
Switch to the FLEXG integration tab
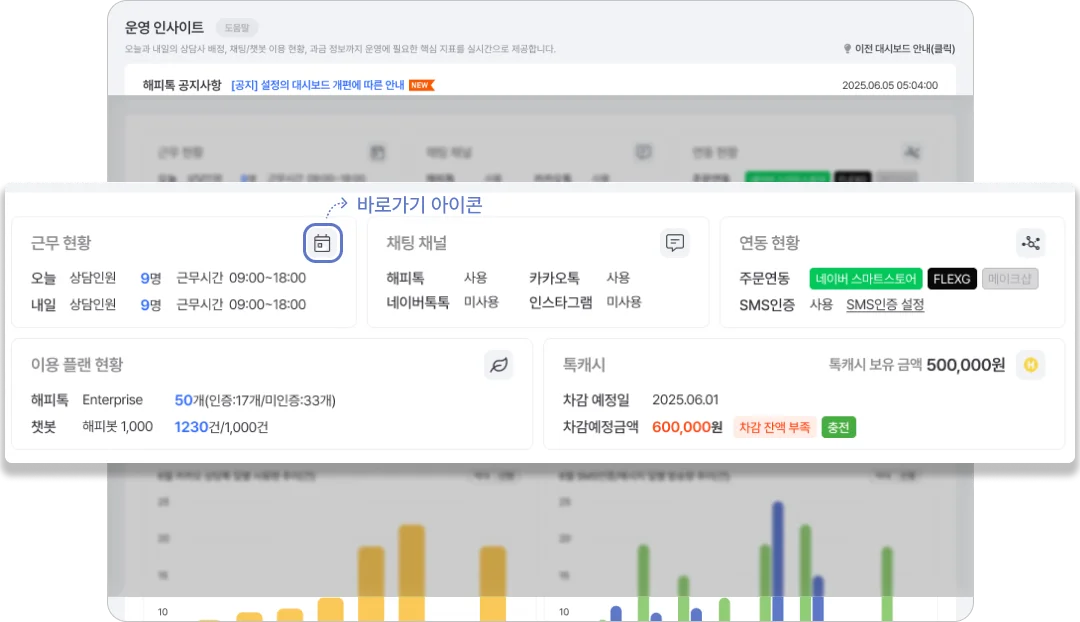(951, 278)
